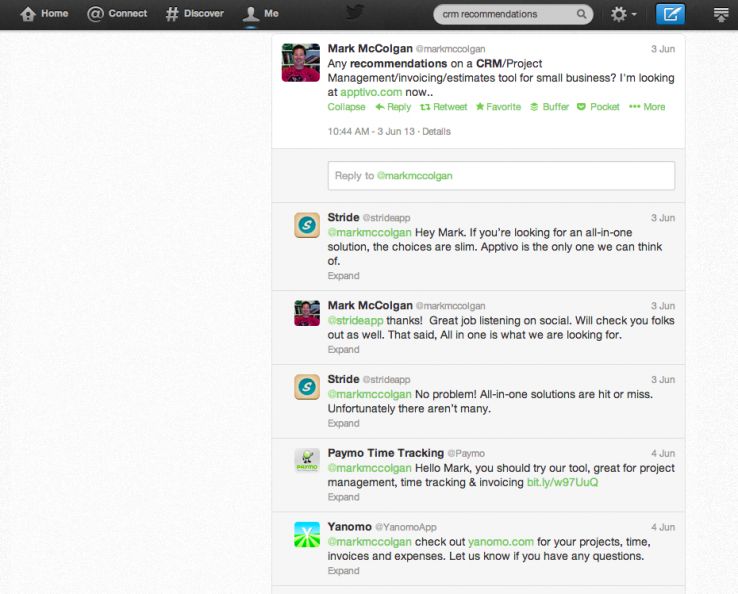
Task: Reply to the top tweet
Action: pos(393,107)
